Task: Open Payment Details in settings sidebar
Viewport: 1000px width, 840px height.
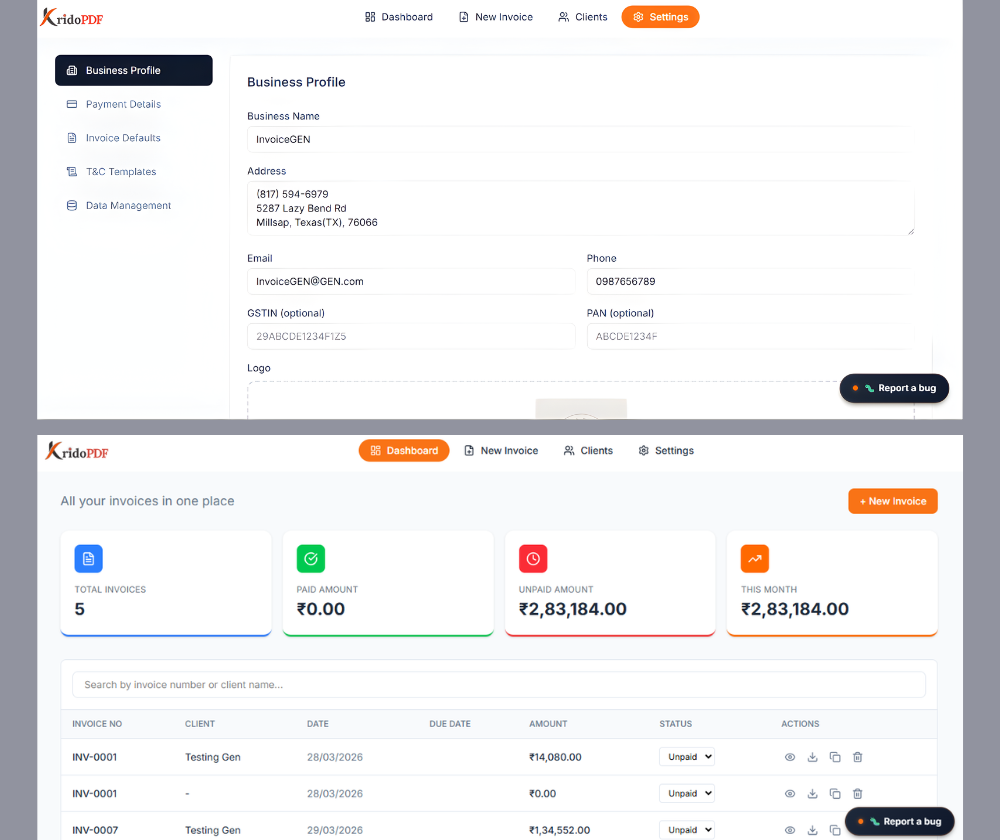Action: tap(123, 104)
